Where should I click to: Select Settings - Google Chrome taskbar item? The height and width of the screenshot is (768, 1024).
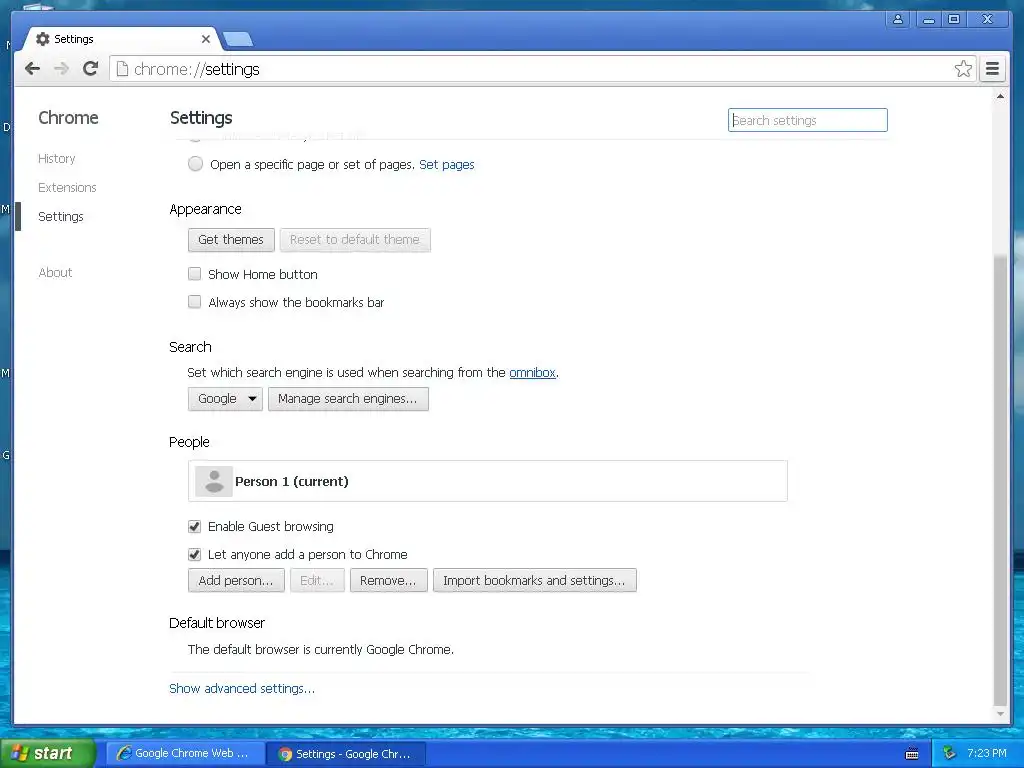[347, 754]
